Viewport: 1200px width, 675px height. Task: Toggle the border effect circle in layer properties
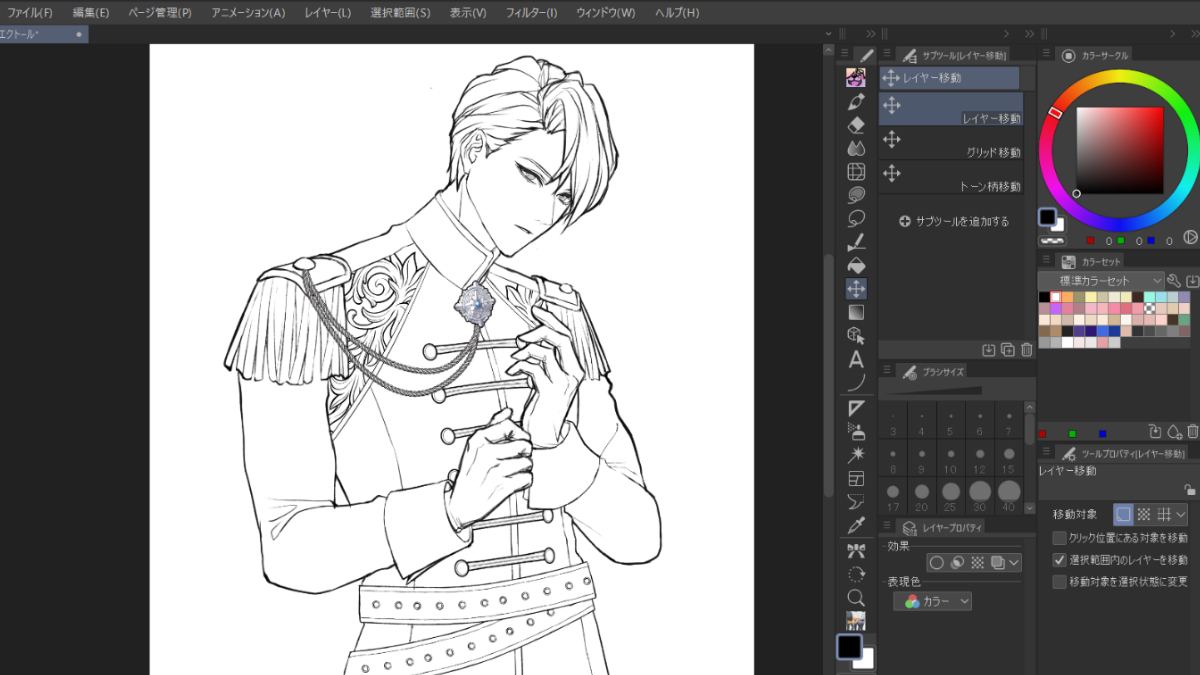click(x=937, y=563)
